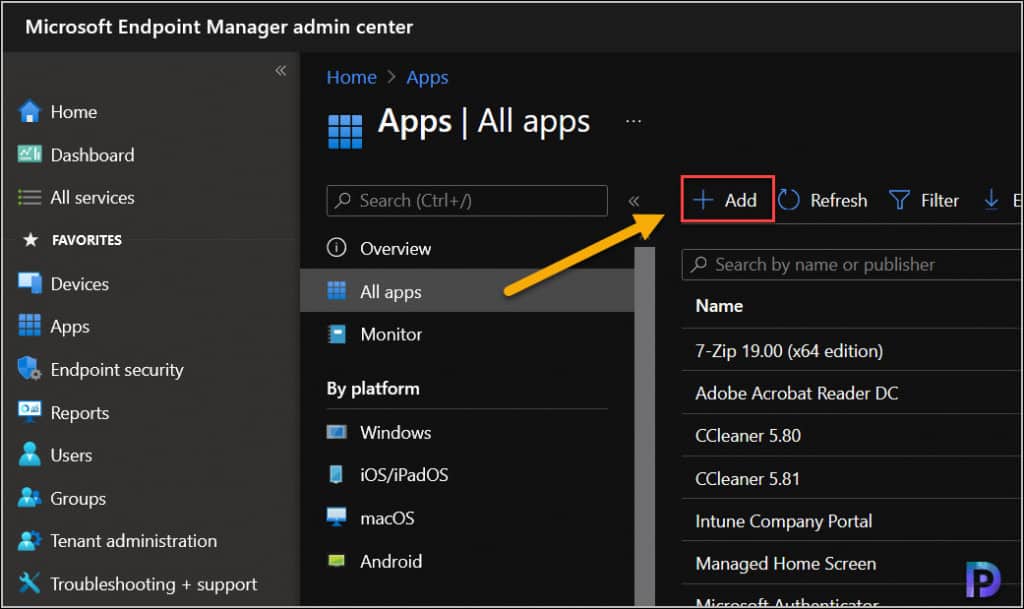Screen dimensions: 1024x609
Task: Open the ellipsis menu beside All apps
Action: pyautogui.click(x=633, y=121)
